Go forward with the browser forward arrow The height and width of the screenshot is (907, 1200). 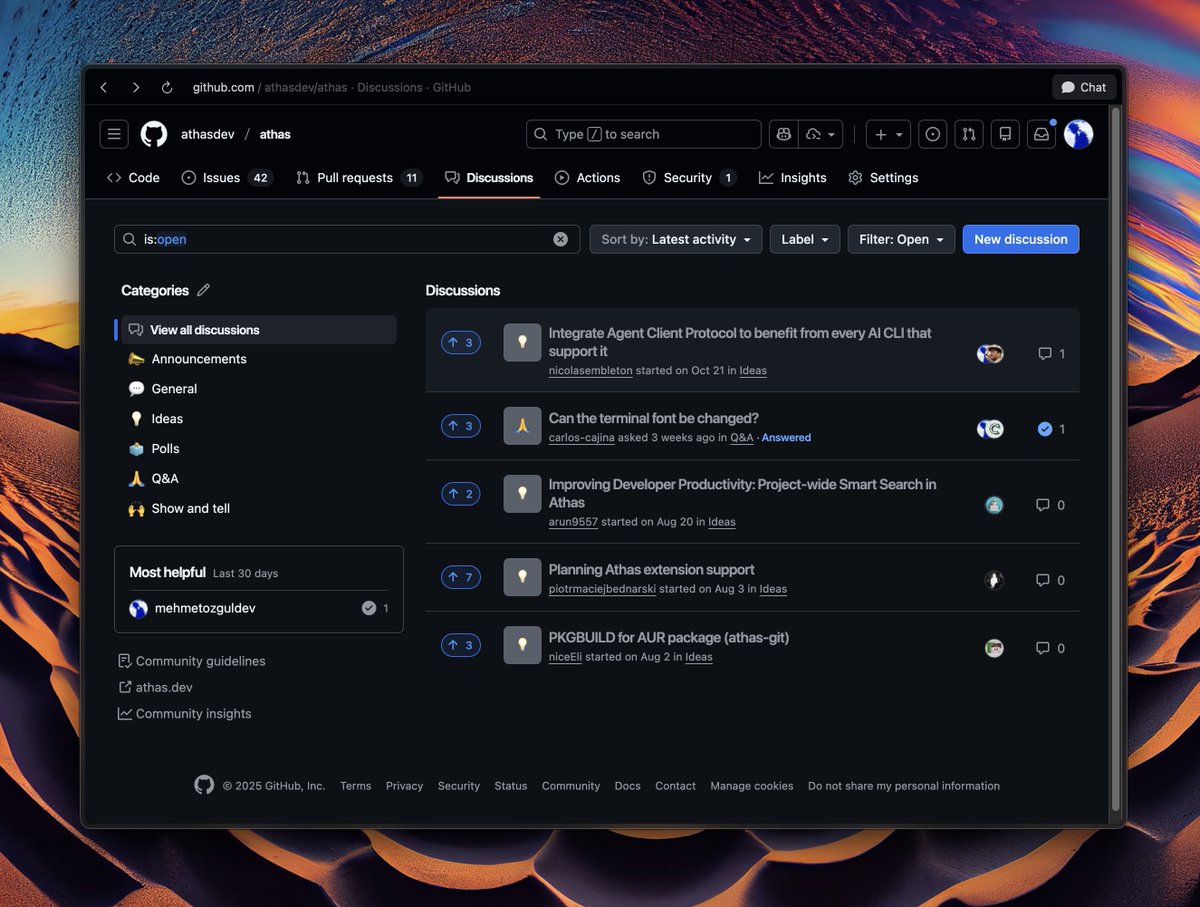pos(136,87)
